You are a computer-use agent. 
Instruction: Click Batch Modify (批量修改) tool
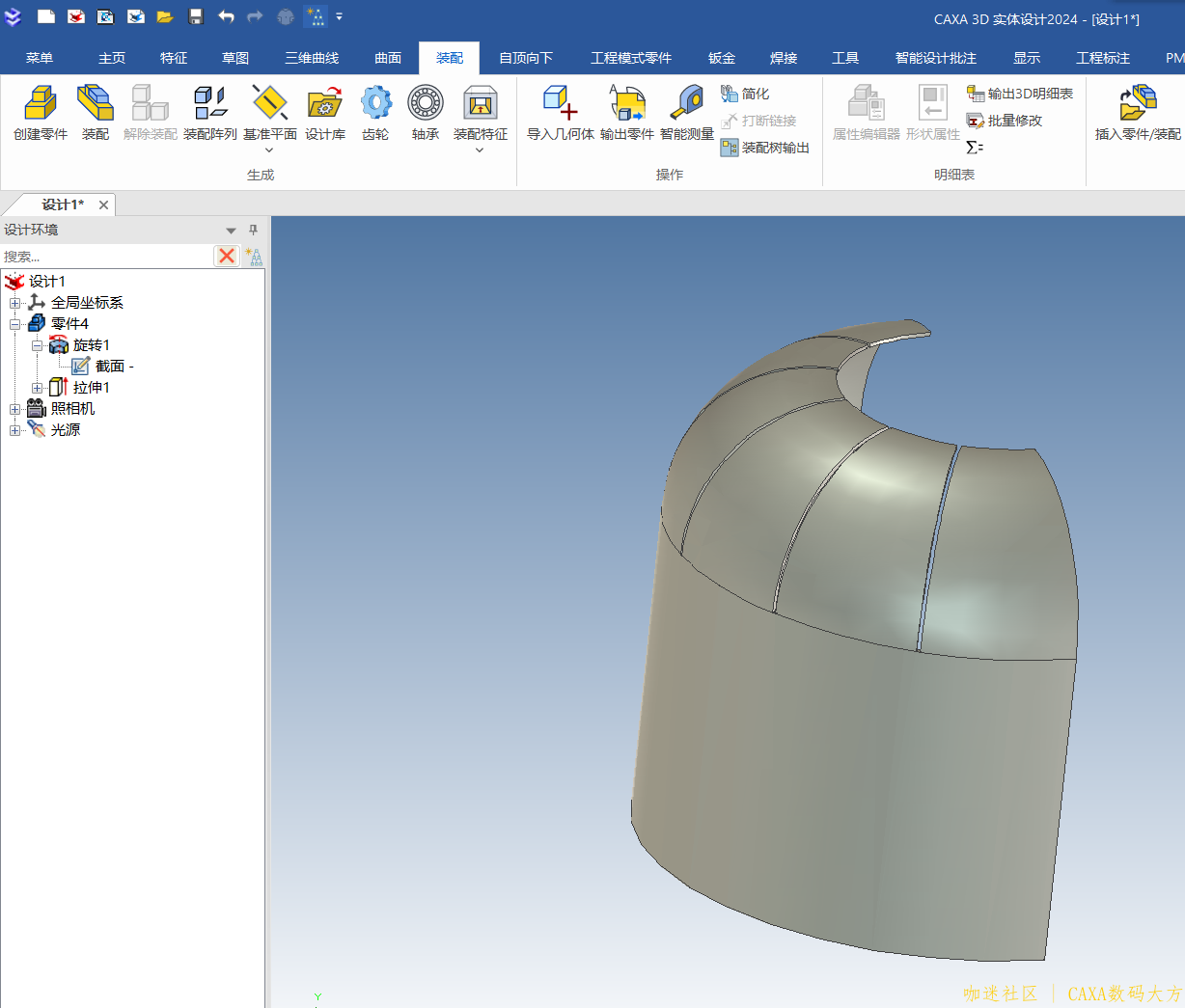pyautogui.click(x=1005, y=121)
